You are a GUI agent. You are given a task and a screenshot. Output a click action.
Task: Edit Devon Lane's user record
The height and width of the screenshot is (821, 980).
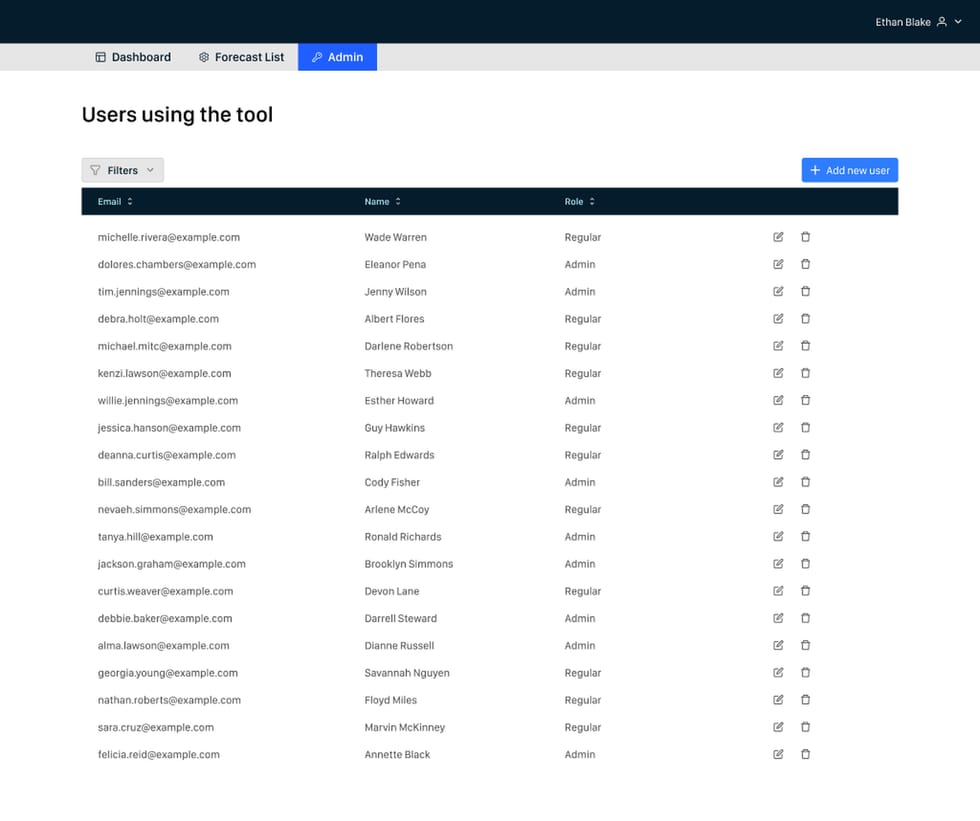pos(778,591)
